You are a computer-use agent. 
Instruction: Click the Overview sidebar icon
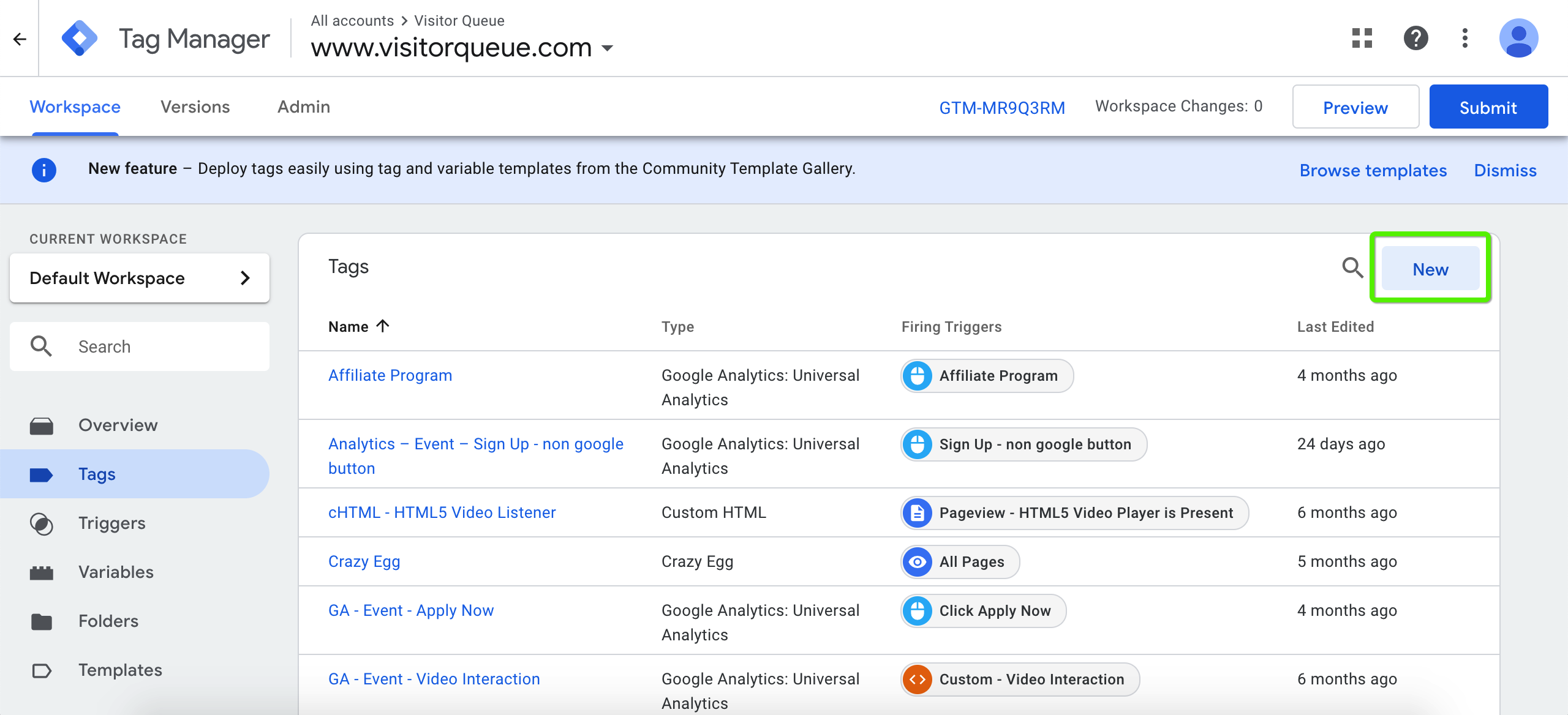(x=42, y=425)
